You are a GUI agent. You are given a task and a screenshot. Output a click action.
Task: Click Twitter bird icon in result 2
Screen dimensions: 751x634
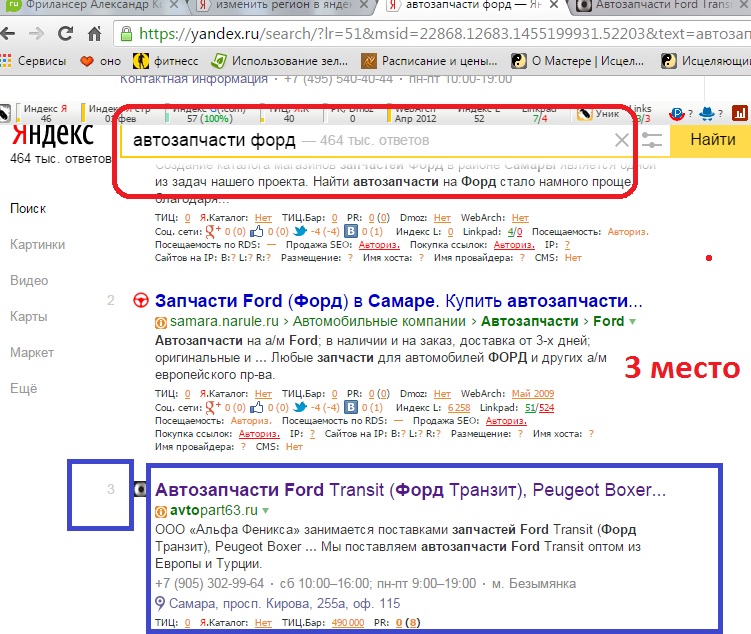click(x=300, y=407)
